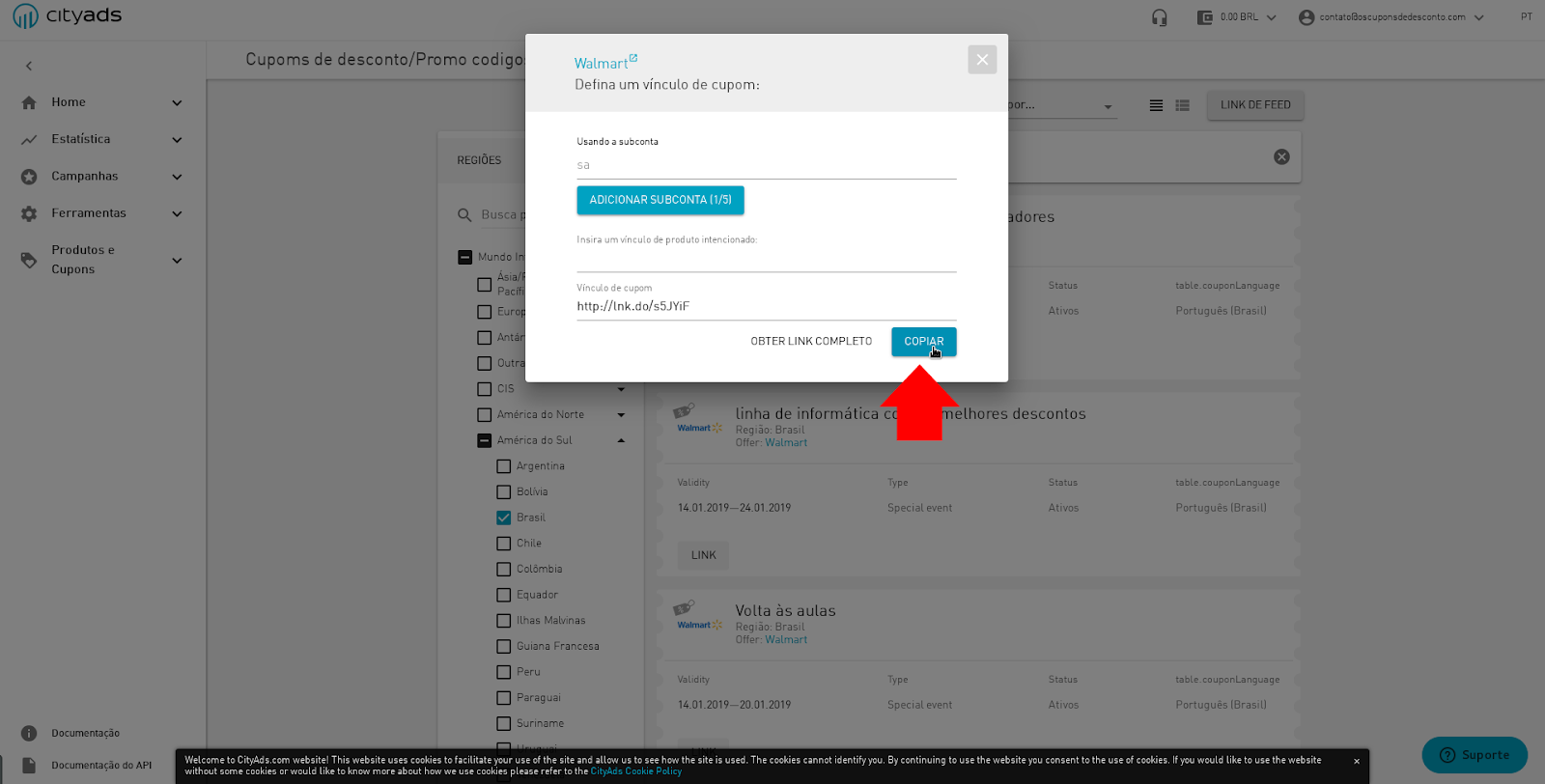Click the Documentação info icon
This screenshot has width=1545, height=784.
(x=29, y=733)
